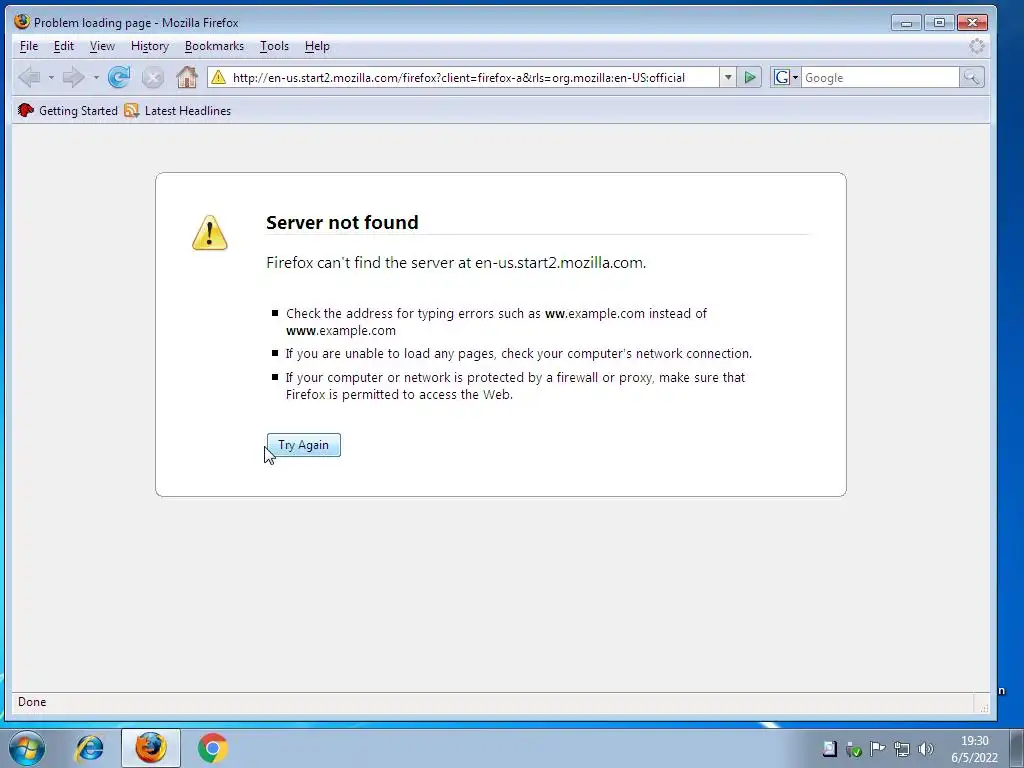Viewport: 1024px width, 768px height.
Task: Click the green Go button
Action: [x=750, y=78]
